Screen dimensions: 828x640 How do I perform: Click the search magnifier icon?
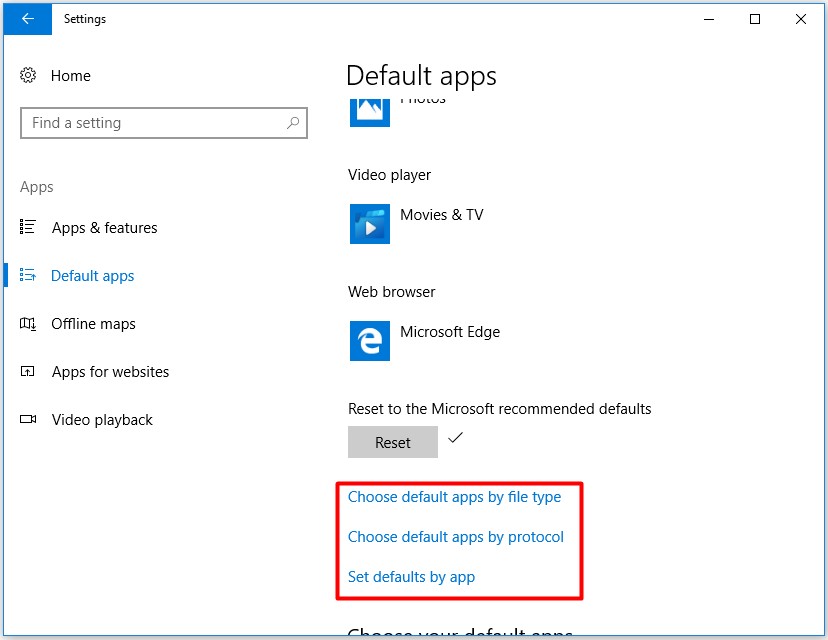point(293,123)
